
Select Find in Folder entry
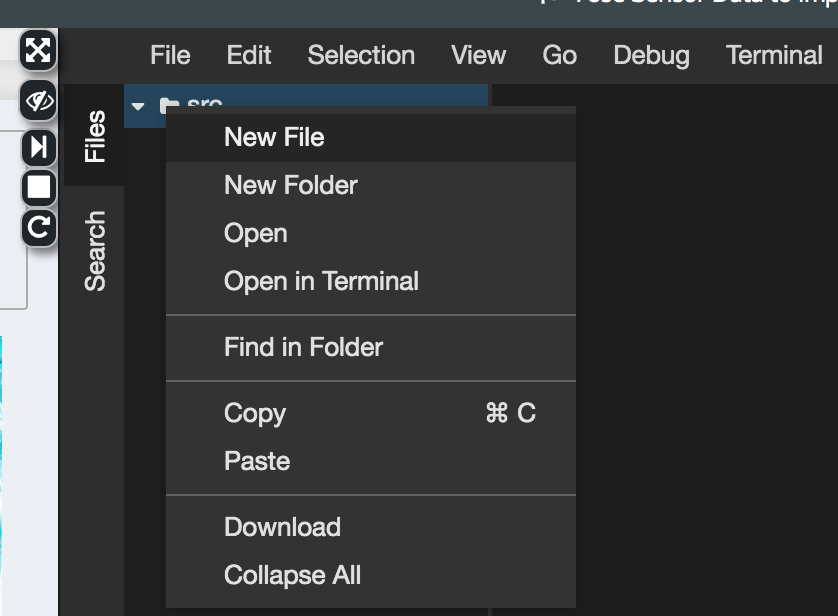[303, 347]
